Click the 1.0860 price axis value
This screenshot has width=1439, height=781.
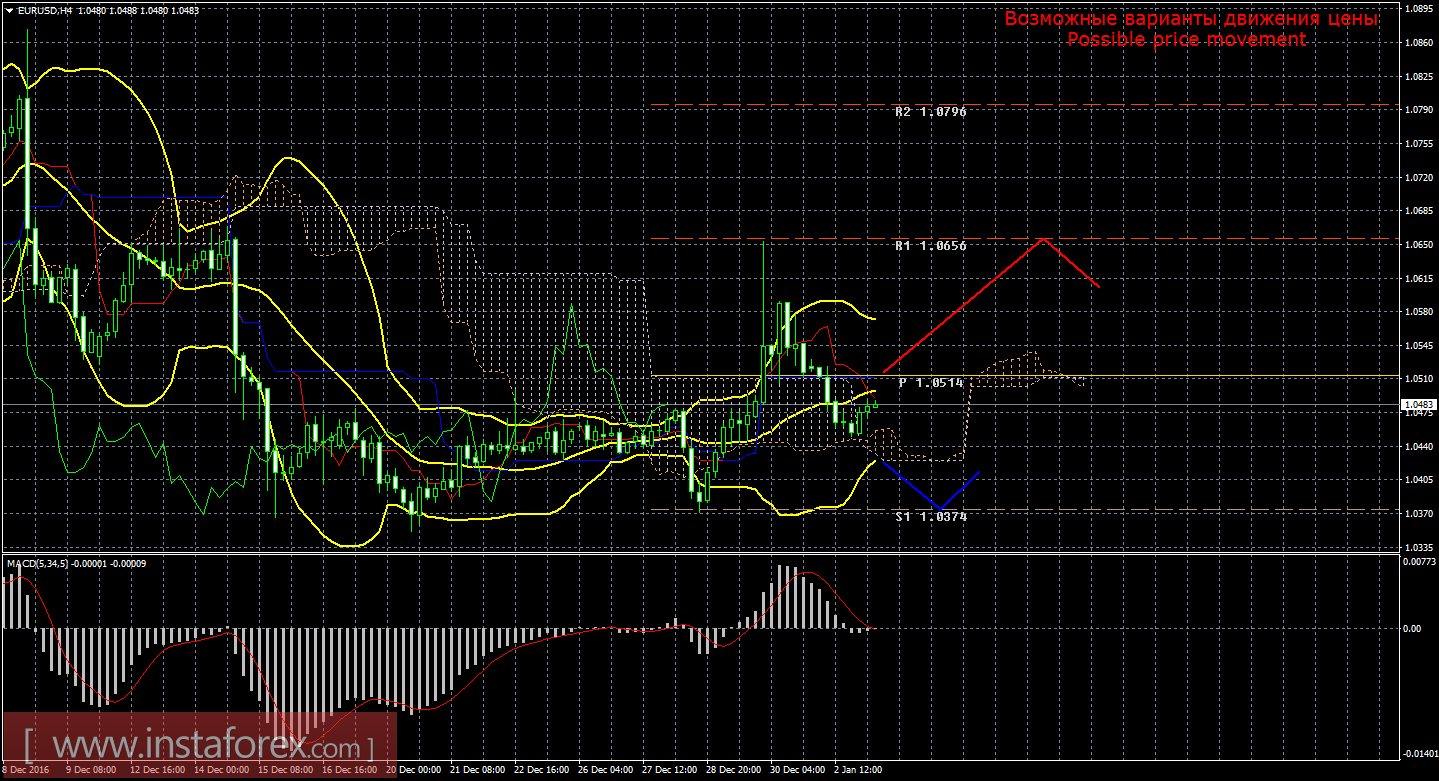click(x=1419, y=43)
